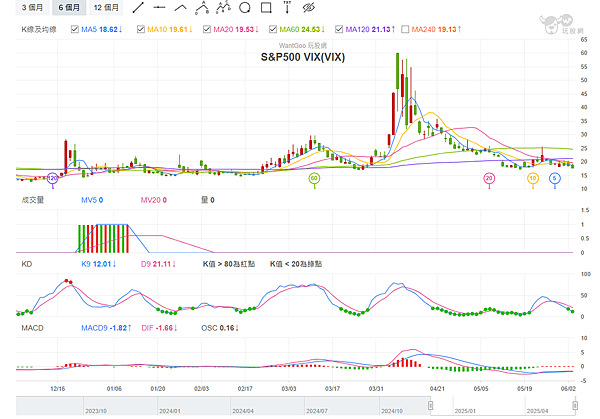Click the K線及均線 section label
This screenshot has height=419, width=600.
[39, 29]
